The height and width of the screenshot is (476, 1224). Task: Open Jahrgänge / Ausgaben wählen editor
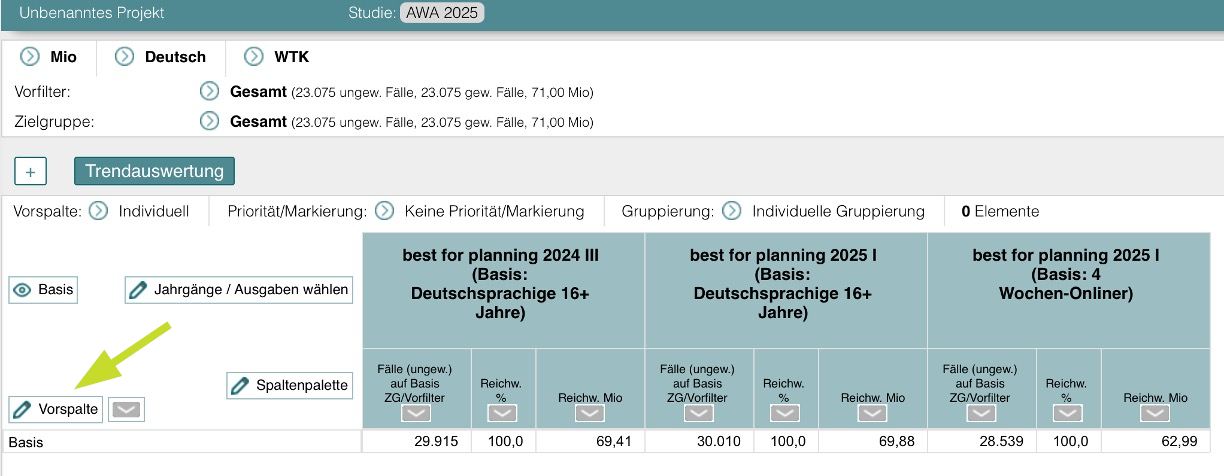pyautogui.click(x=239, y=290)
